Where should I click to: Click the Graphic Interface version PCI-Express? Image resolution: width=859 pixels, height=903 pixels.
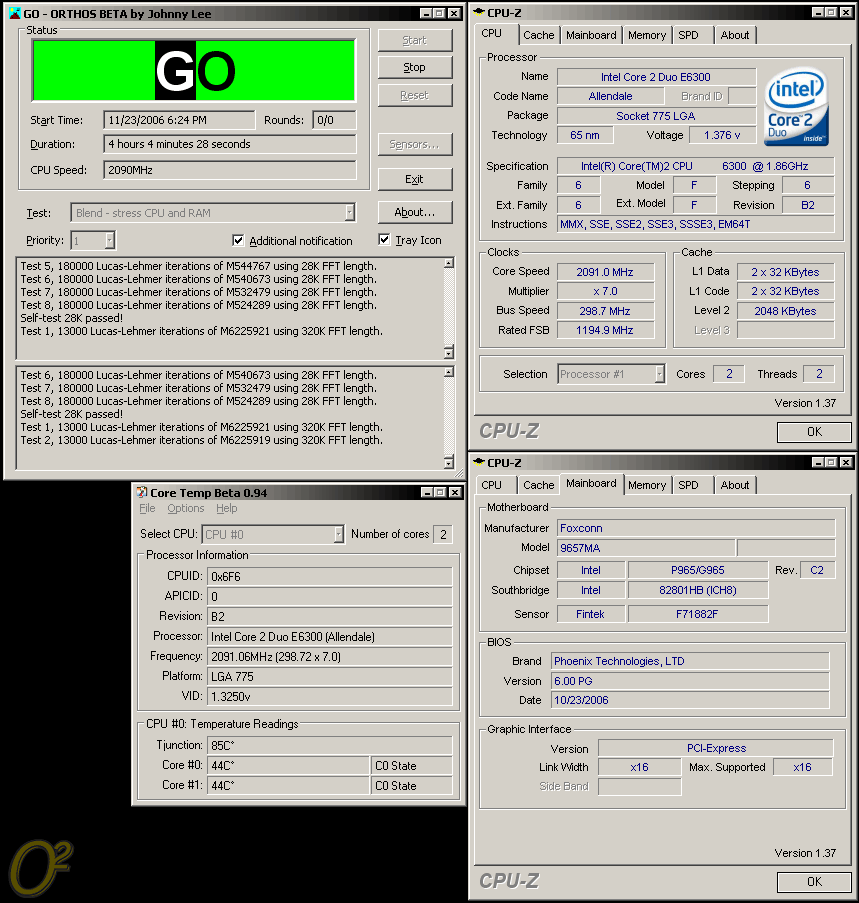point(716,748)
